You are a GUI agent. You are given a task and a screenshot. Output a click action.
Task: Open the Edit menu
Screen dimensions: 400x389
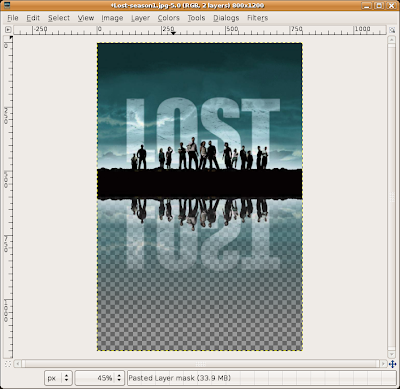tap(33, 18)
